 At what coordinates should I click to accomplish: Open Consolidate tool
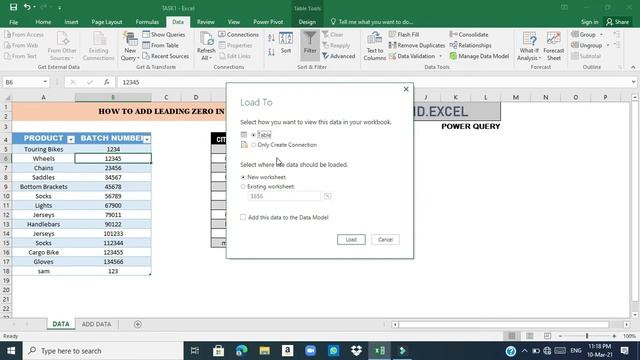click(469, 35)
